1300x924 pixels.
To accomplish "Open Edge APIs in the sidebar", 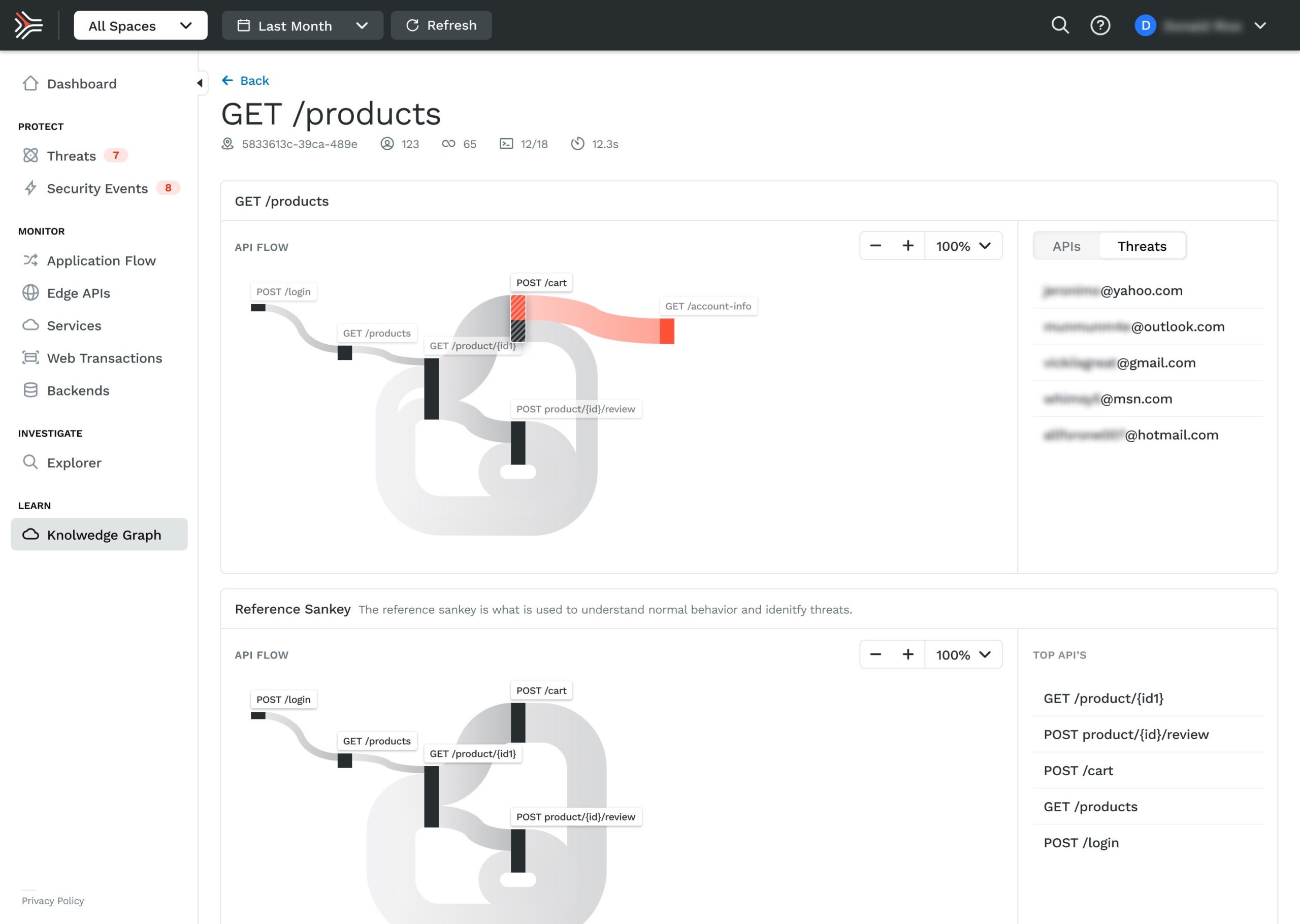I will pyautogui.click(x=78, y=293).
